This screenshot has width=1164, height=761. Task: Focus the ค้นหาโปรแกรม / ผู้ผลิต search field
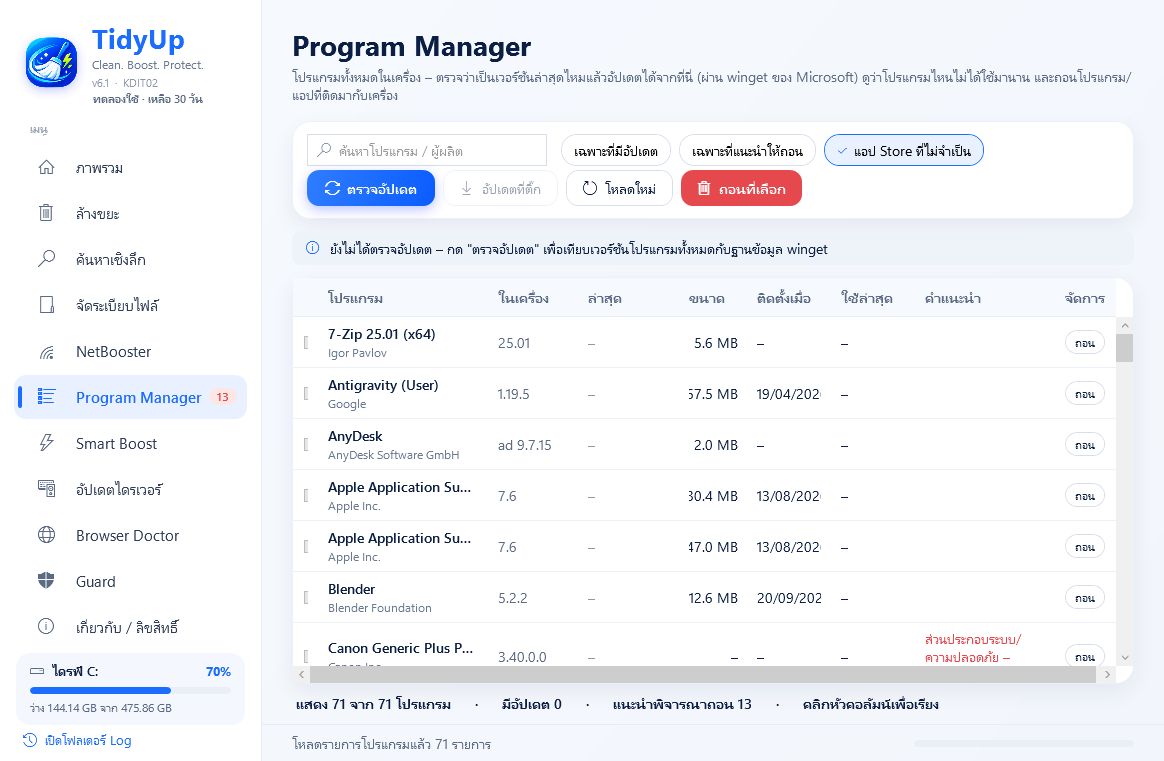pos(427,150)
